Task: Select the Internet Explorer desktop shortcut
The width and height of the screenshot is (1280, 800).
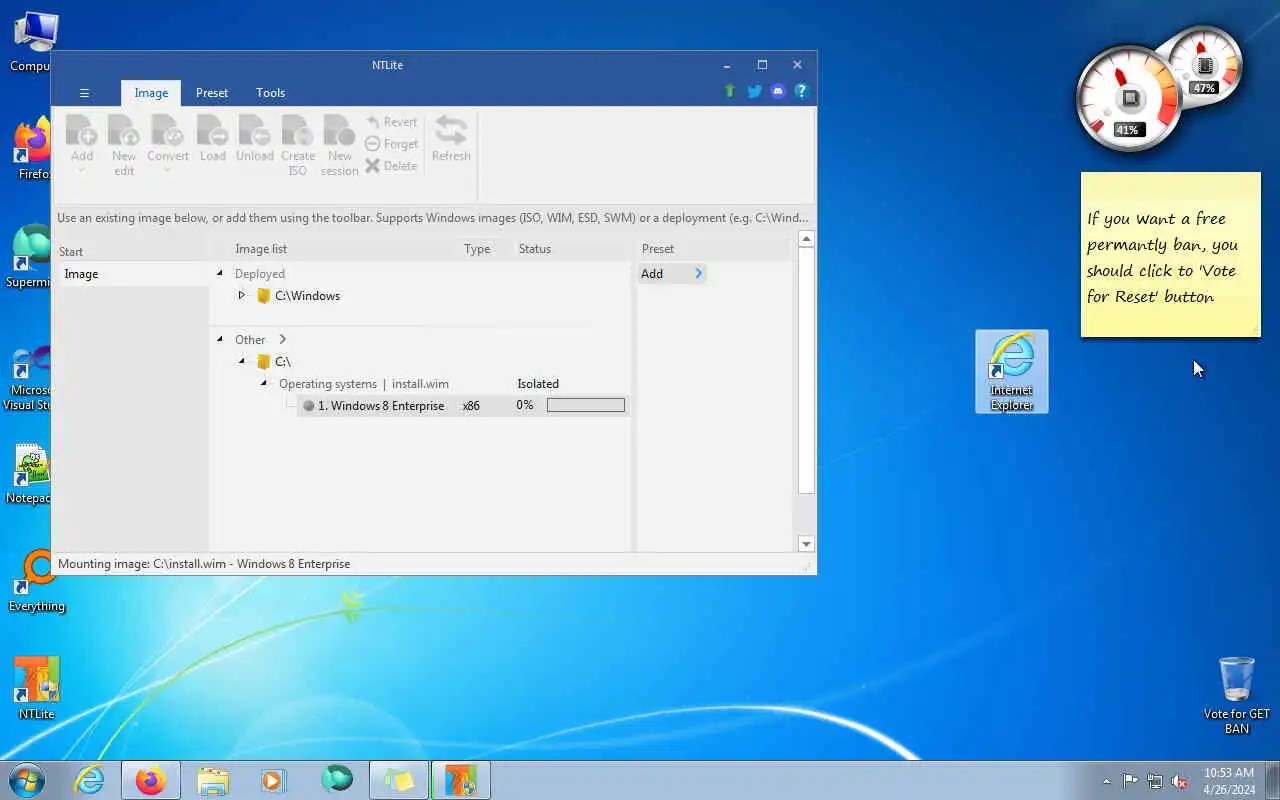Action: (1012, 371)
